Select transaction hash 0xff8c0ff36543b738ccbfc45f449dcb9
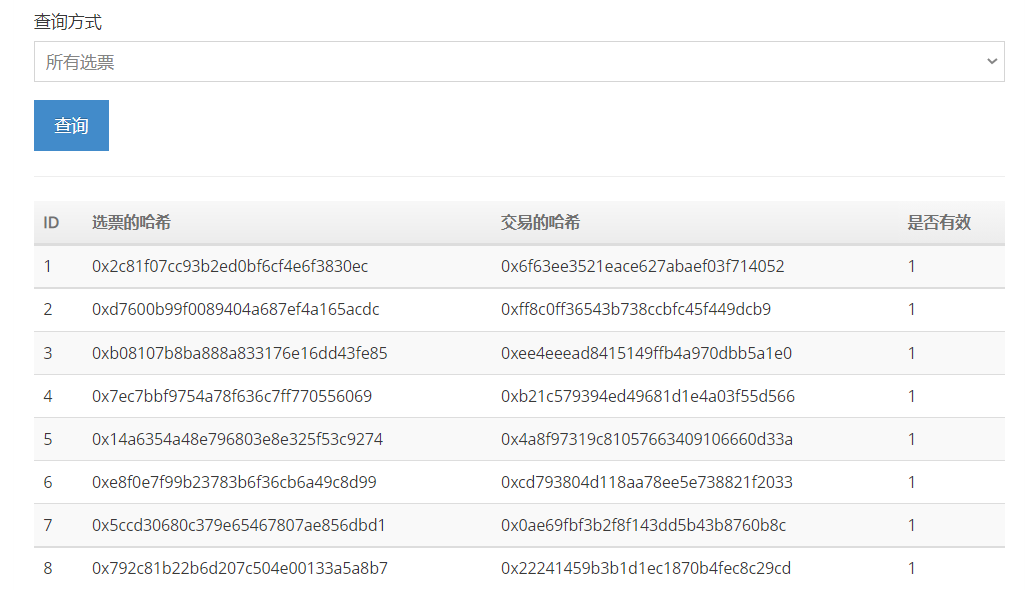Image resolution: width=1025 pixels, height=590 pixels. coord(636,309)
